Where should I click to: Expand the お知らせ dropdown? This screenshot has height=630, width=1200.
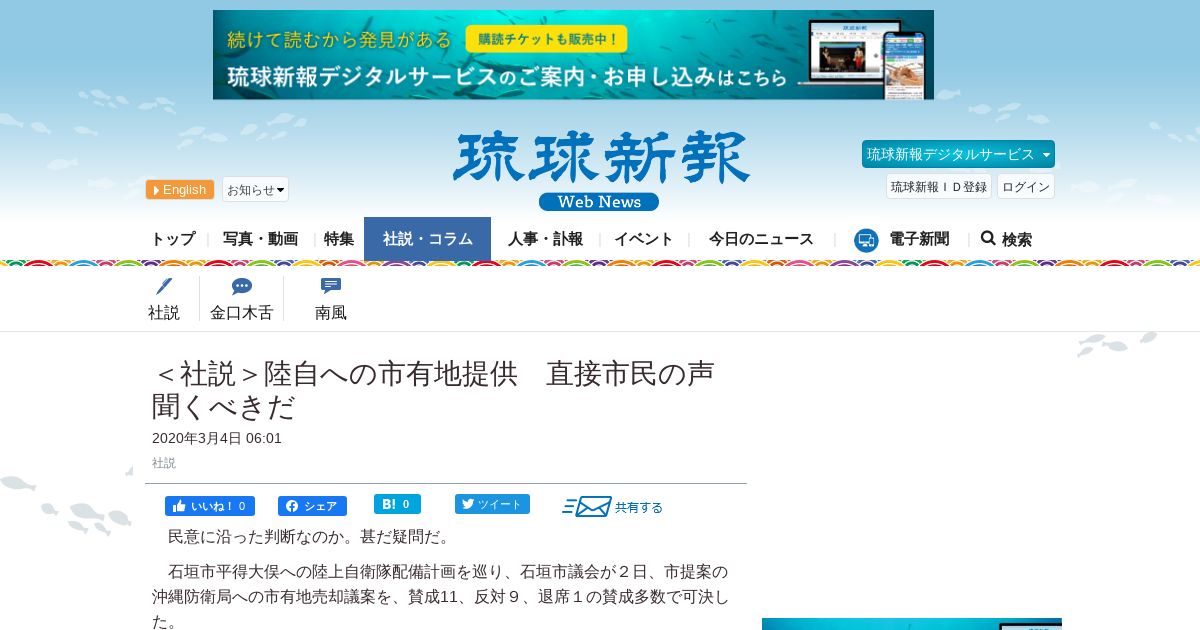[255, 190]
